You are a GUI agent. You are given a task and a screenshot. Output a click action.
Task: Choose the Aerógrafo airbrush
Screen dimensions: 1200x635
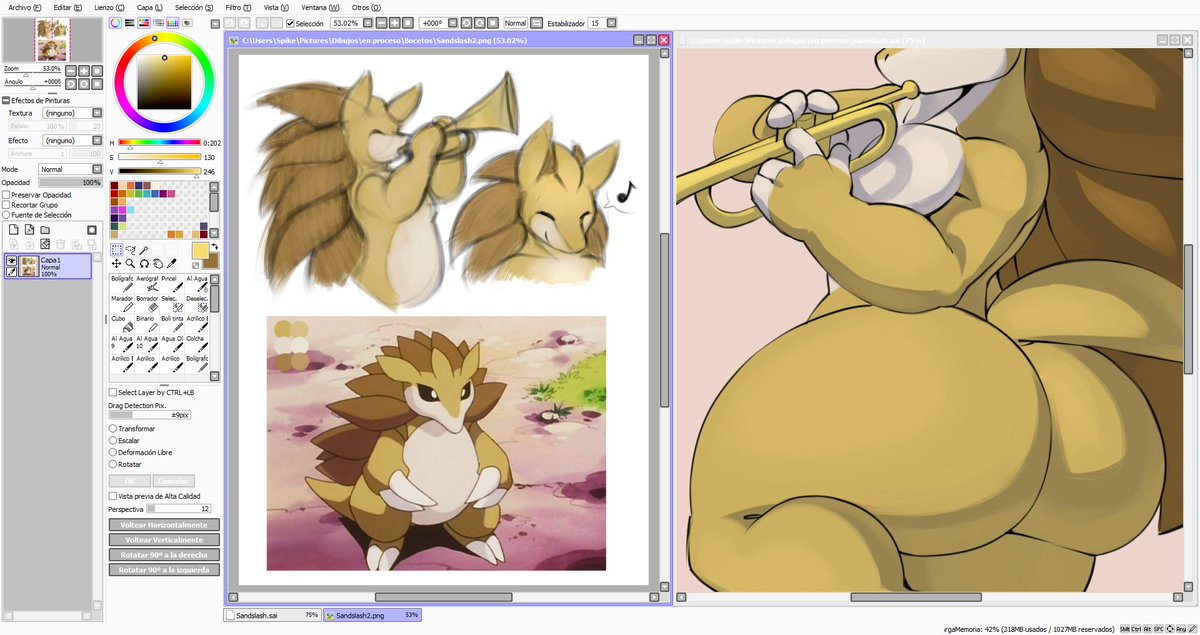147,283
